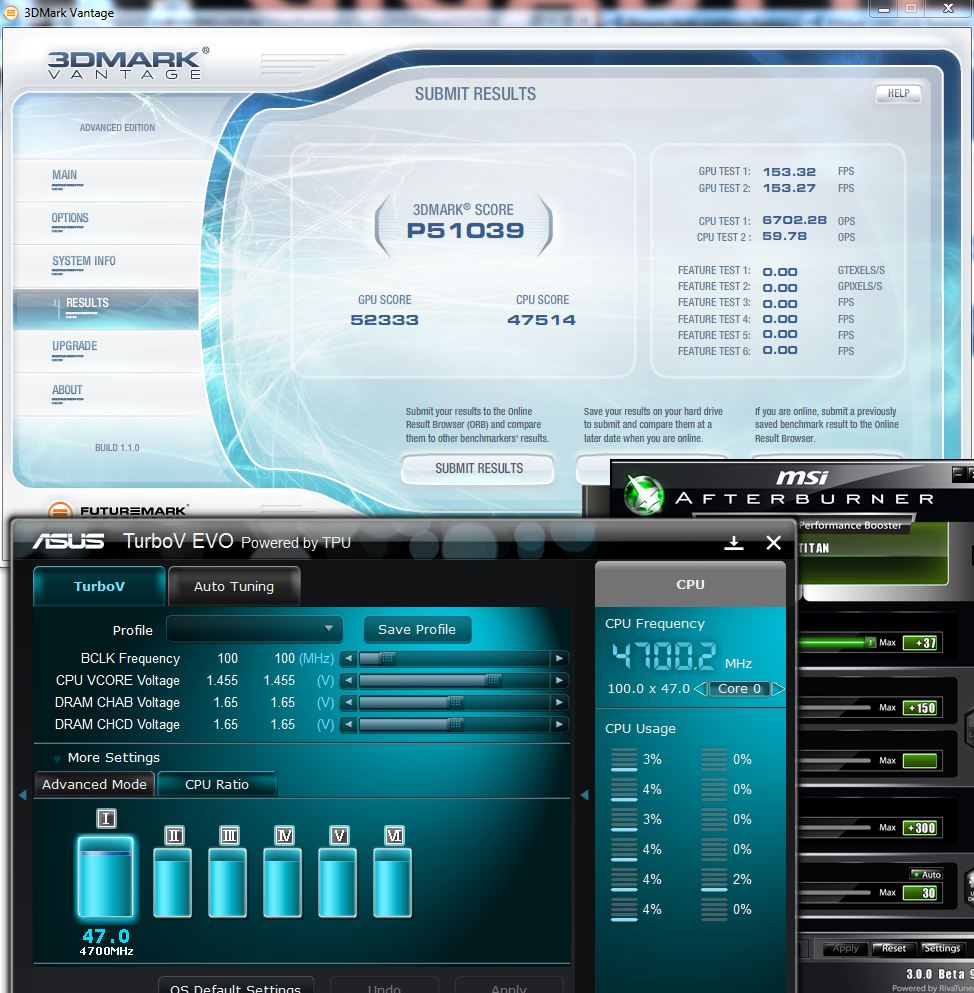
Task: Go to previous core with arrow left of Core 0
Action: 700,688
